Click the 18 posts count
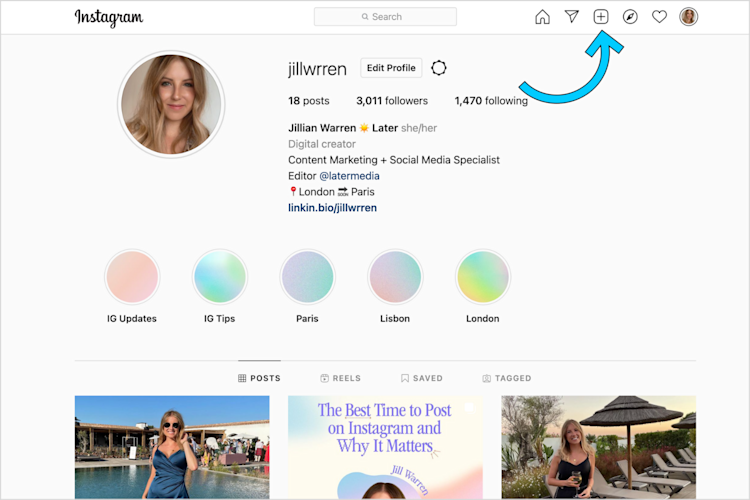 [309, 101]
